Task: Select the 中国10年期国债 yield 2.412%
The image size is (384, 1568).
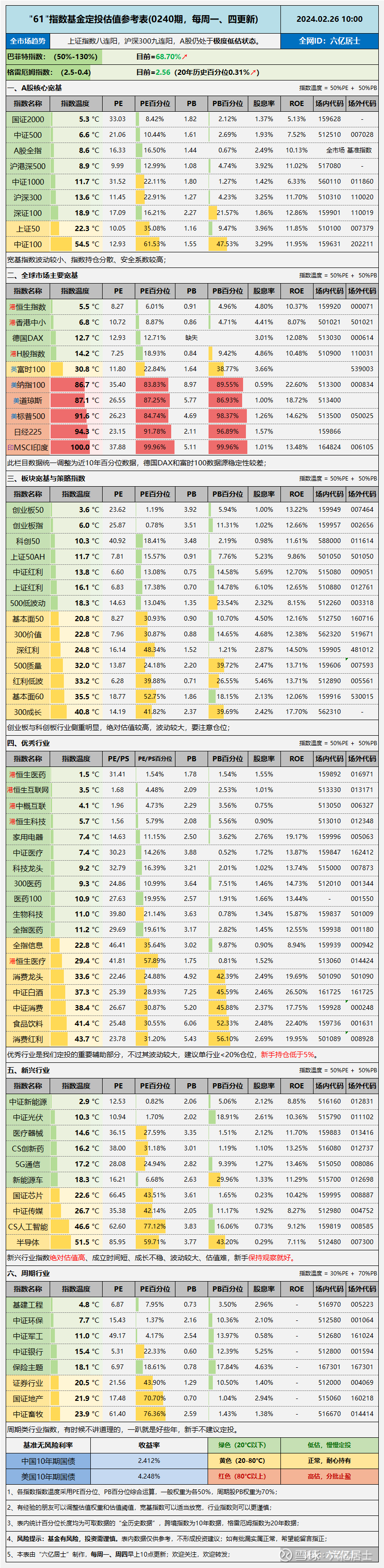Action: (149, 1461)
